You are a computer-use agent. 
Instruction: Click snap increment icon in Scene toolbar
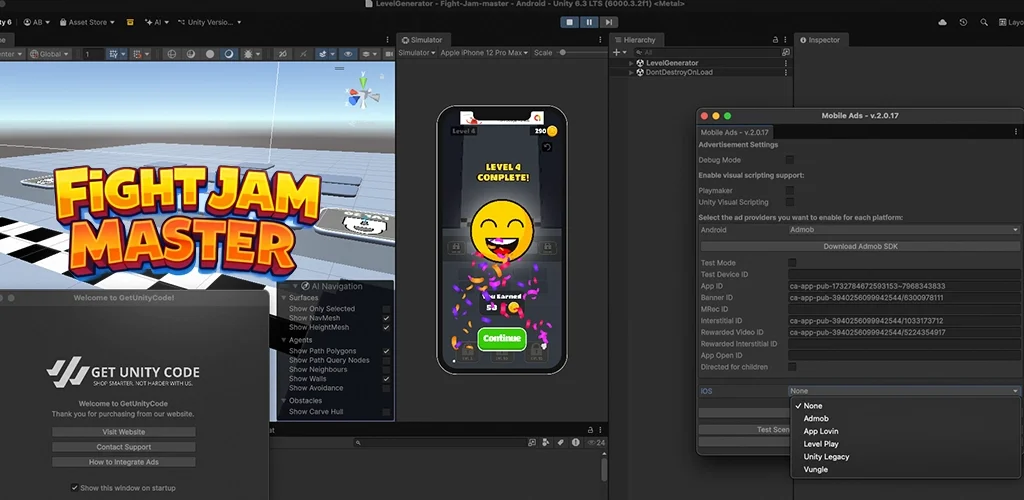click(136, 54)
